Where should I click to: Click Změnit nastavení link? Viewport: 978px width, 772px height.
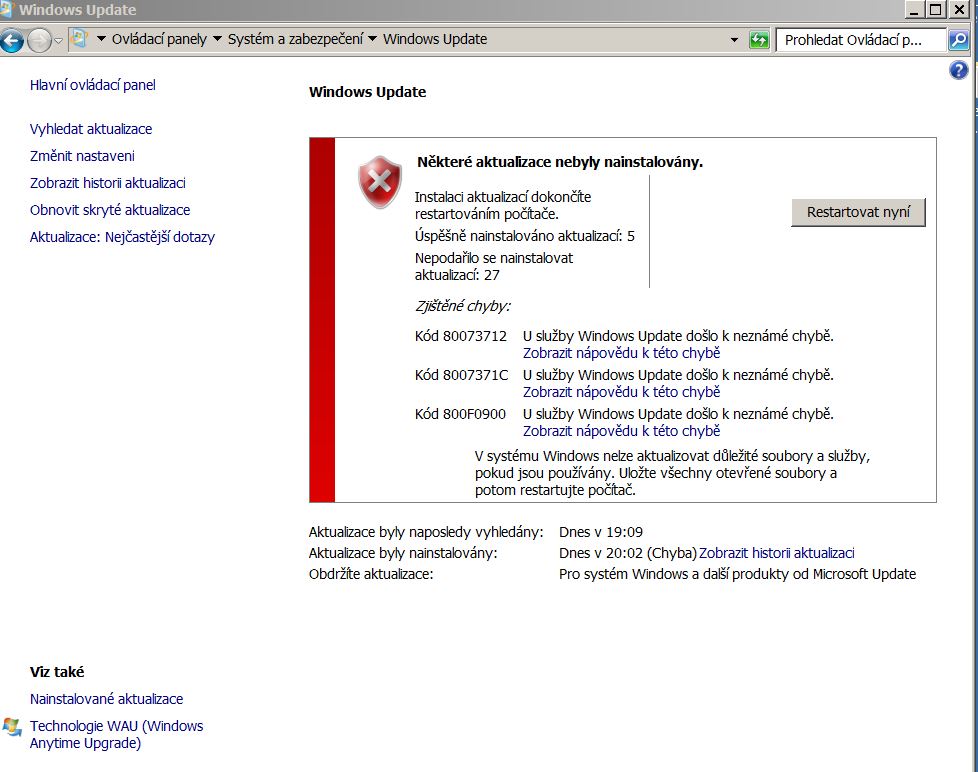82,156
